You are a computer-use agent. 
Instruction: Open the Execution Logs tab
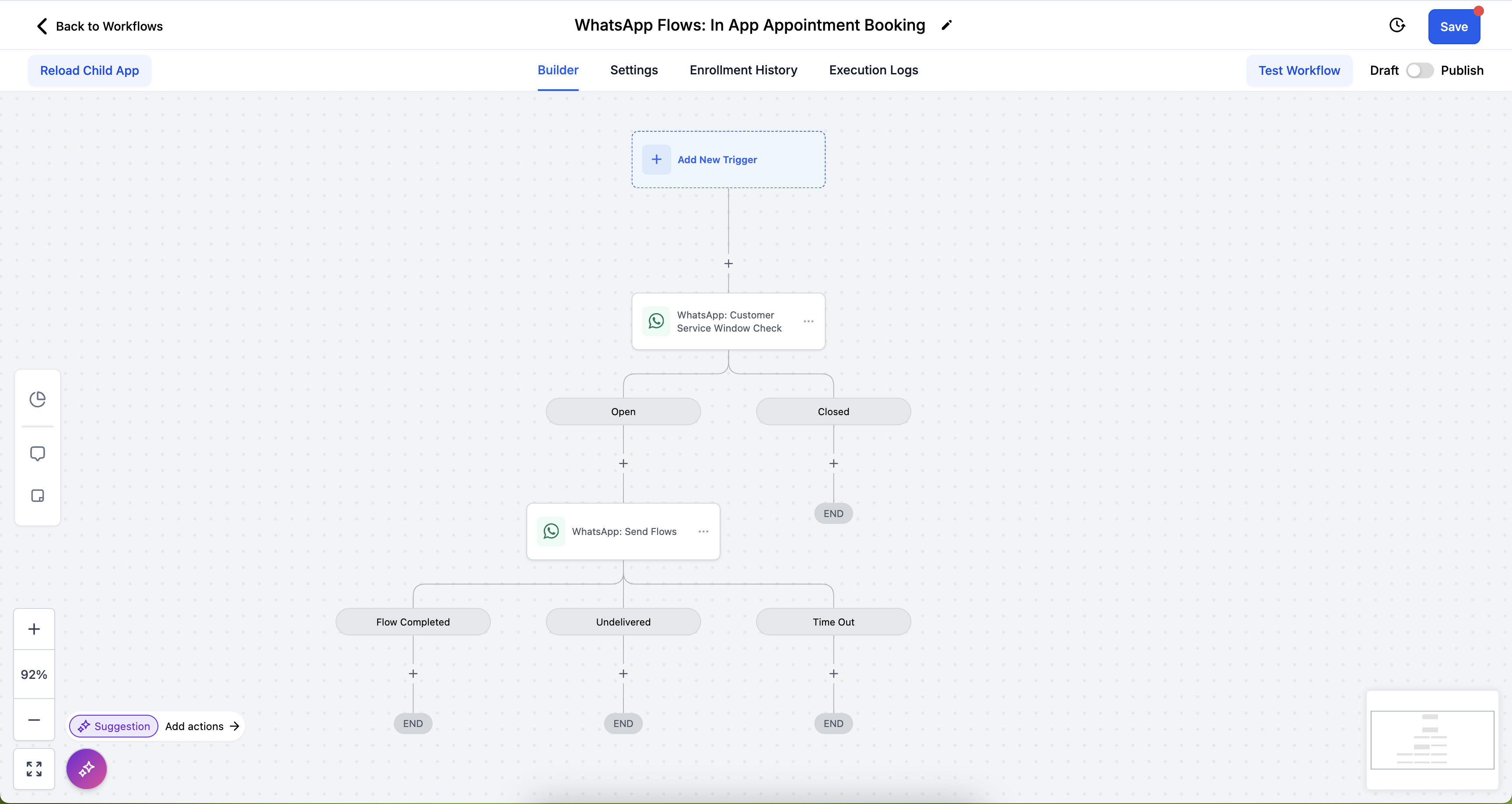point(873,70)
